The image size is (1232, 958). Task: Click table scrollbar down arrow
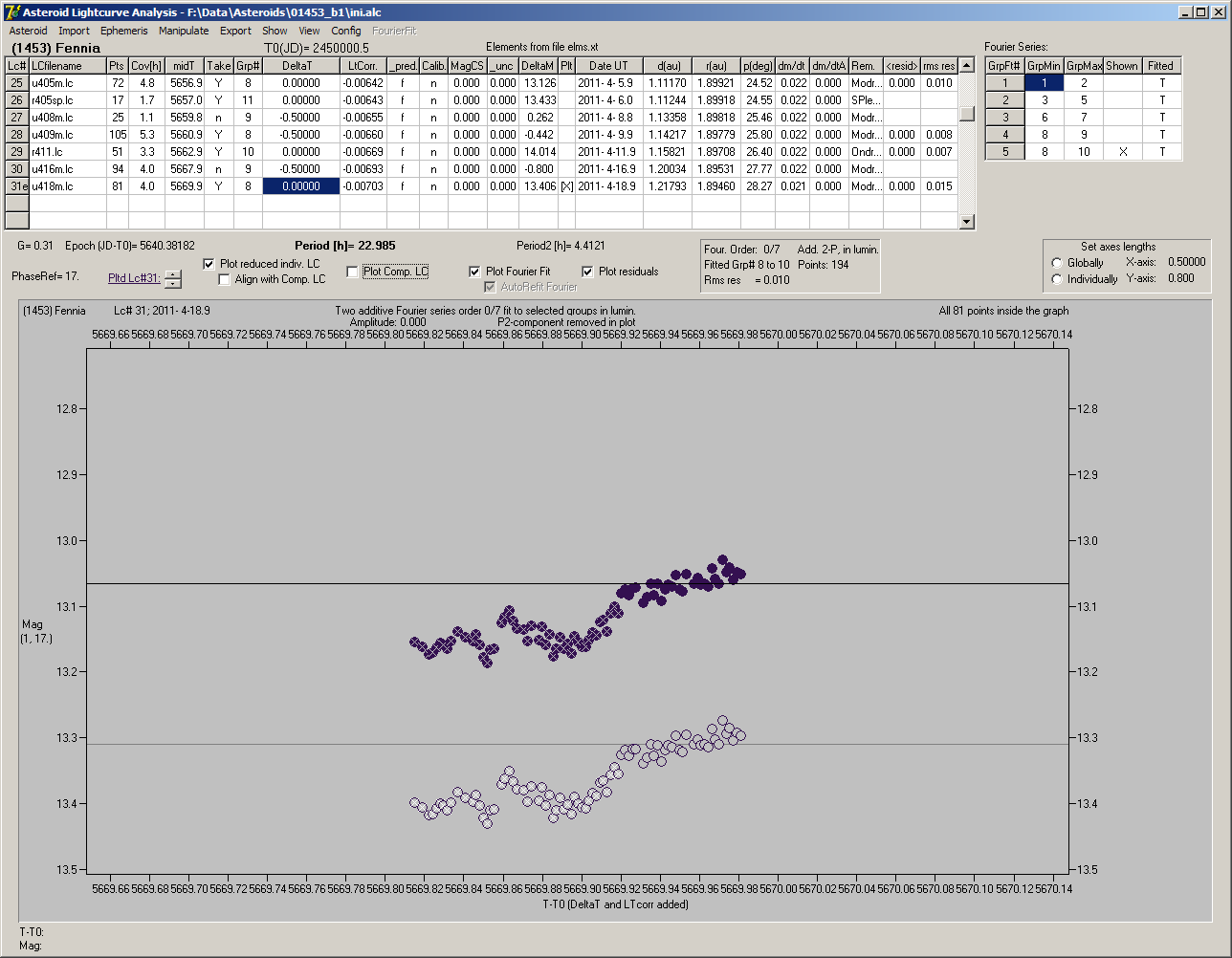pyautogui.click(x=967, y=222)
